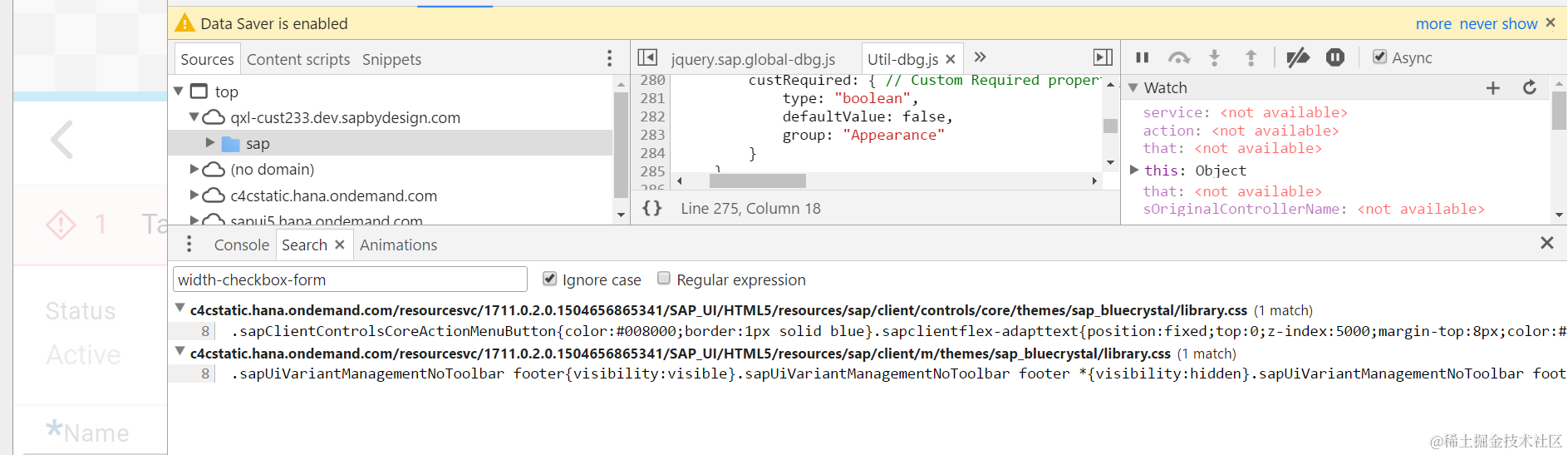Viewport: 1568px width, 455px height.
Task: Refresh watch expressions
Action: click(x=1530, y=87)
